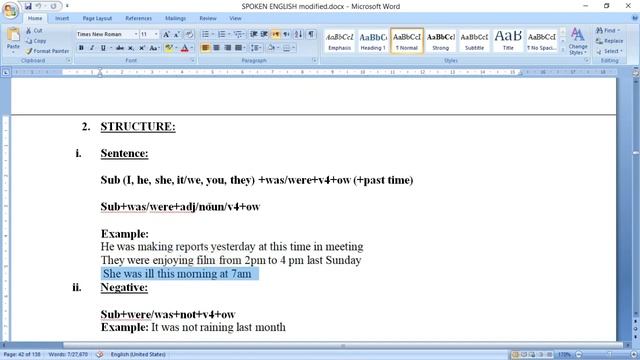640x360 pixels.
Task: Apply text highlight color
Action: [x=168, y=48]
